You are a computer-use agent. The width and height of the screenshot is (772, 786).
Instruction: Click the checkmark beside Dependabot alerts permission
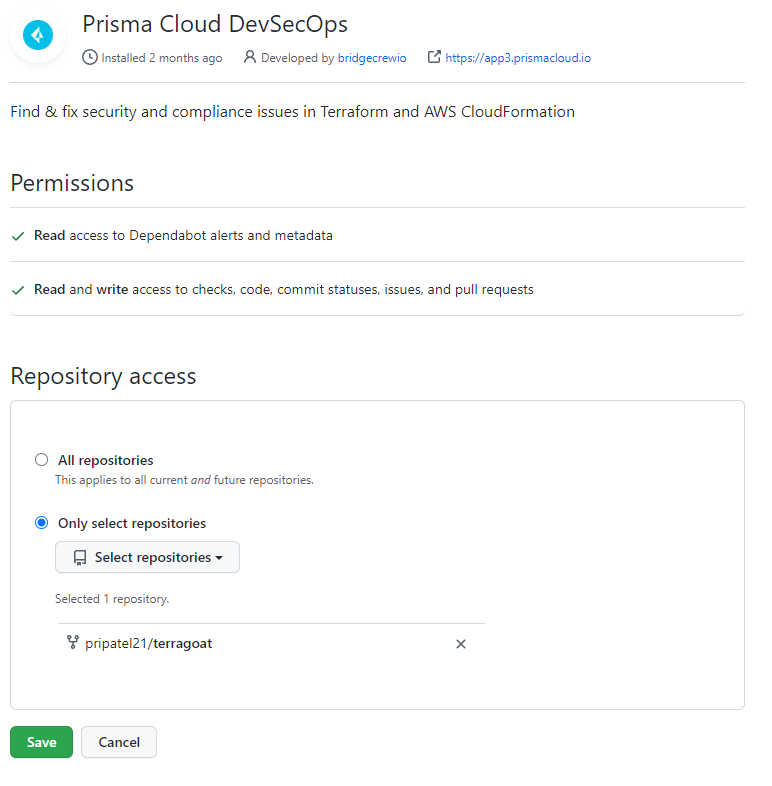[x=18, y=236]
